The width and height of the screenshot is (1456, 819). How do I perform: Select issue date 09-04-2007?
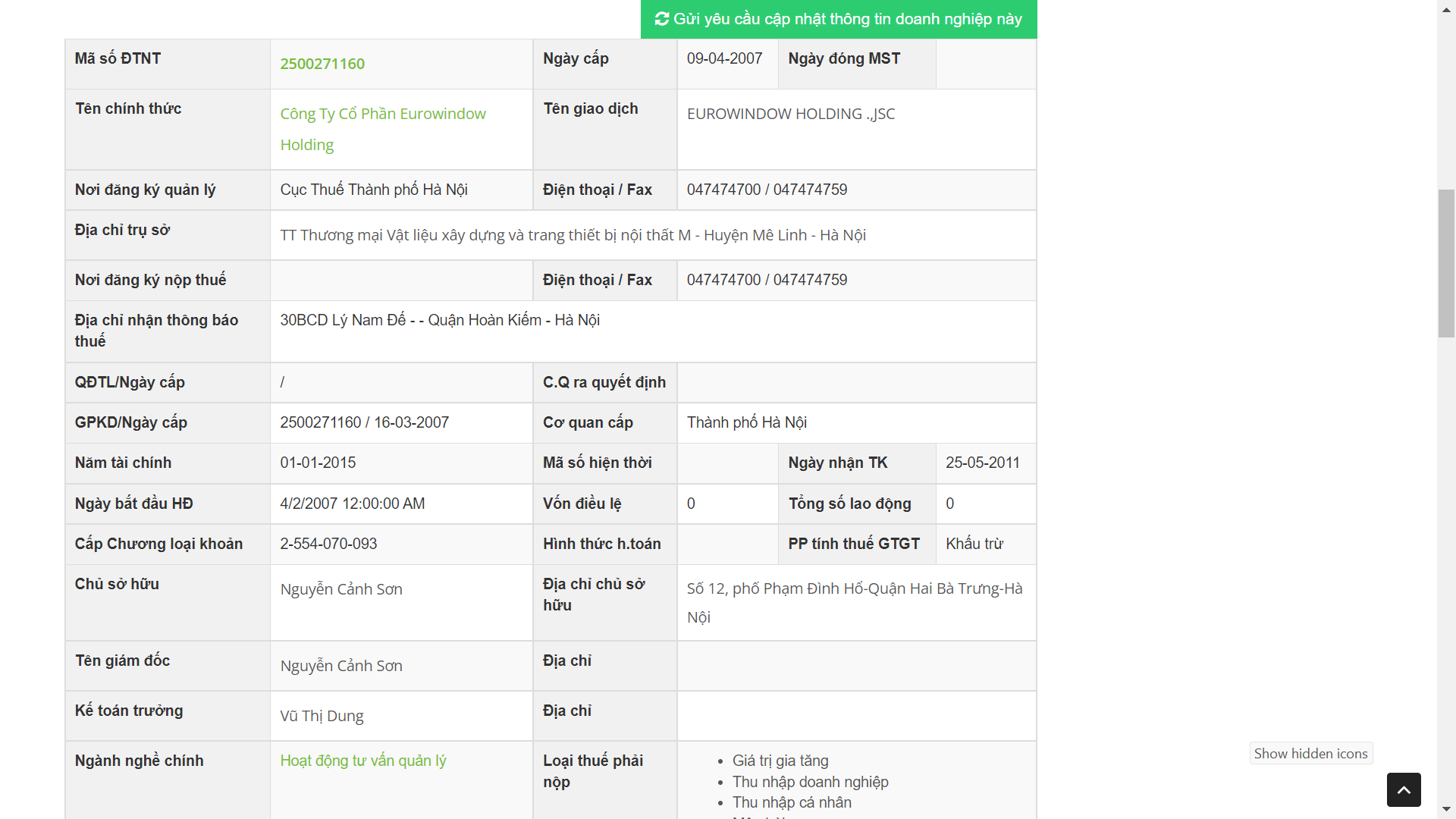(724, 58)
